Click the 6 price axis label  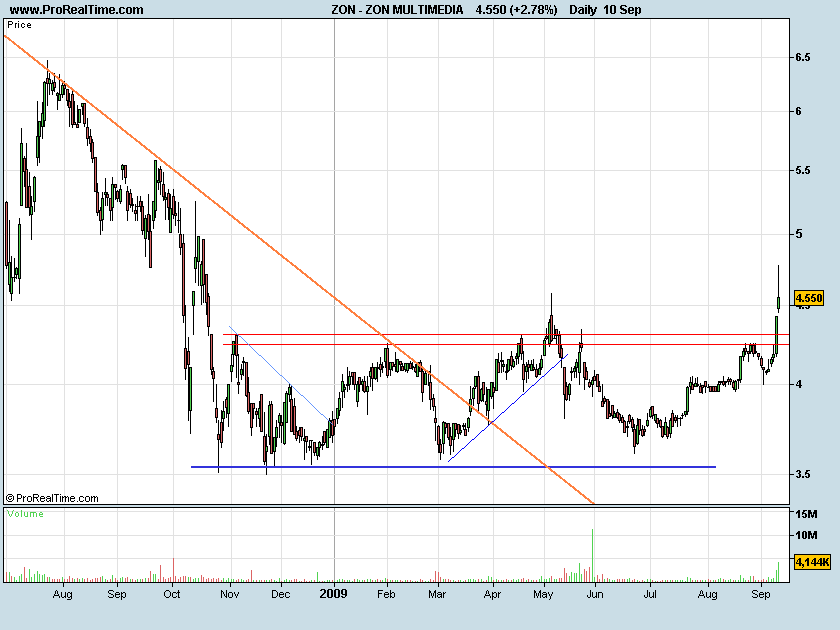click(x=799, y=111)
